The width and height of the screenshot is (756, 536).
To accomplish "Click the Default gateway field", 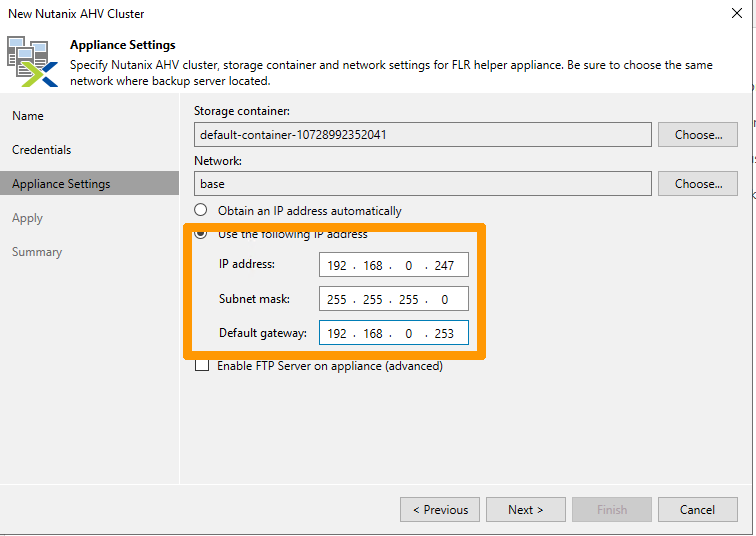I will tap(394, 333).
